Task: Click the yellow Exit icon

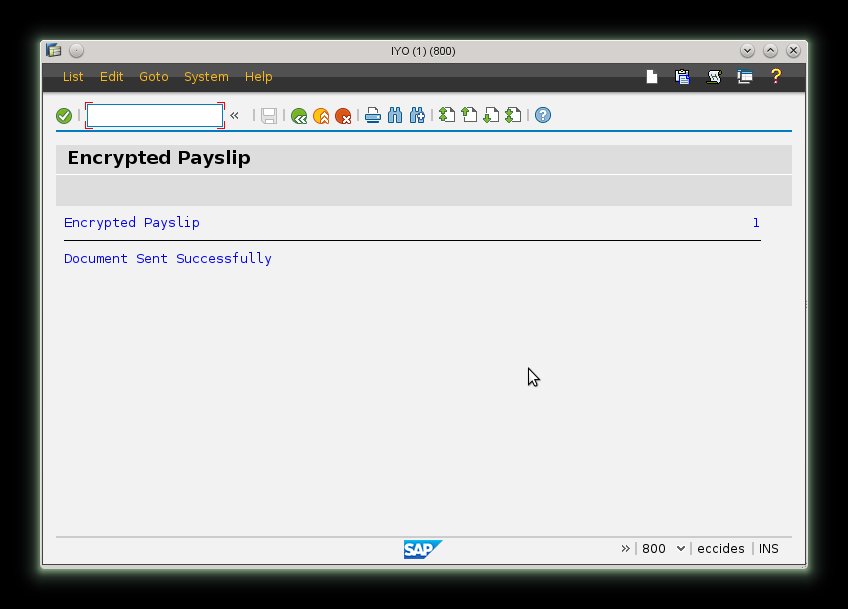Action: point(321,116)
